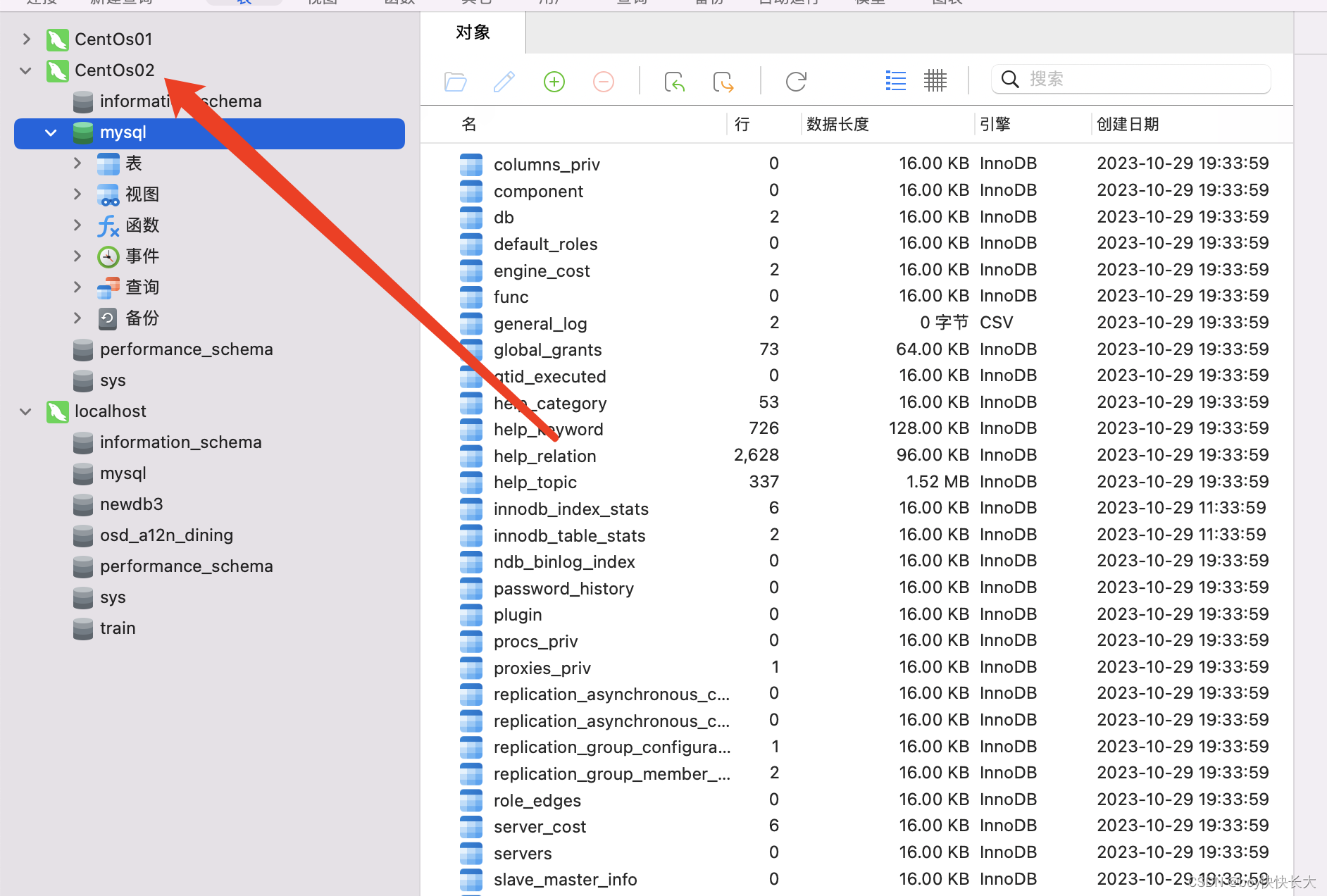Expand the 事件 node

77,256
